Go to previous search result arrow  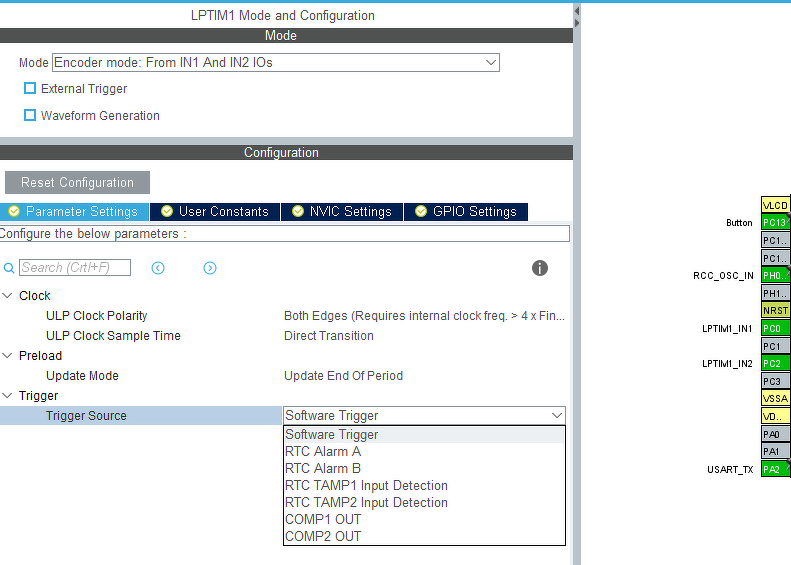coord(158,268)
